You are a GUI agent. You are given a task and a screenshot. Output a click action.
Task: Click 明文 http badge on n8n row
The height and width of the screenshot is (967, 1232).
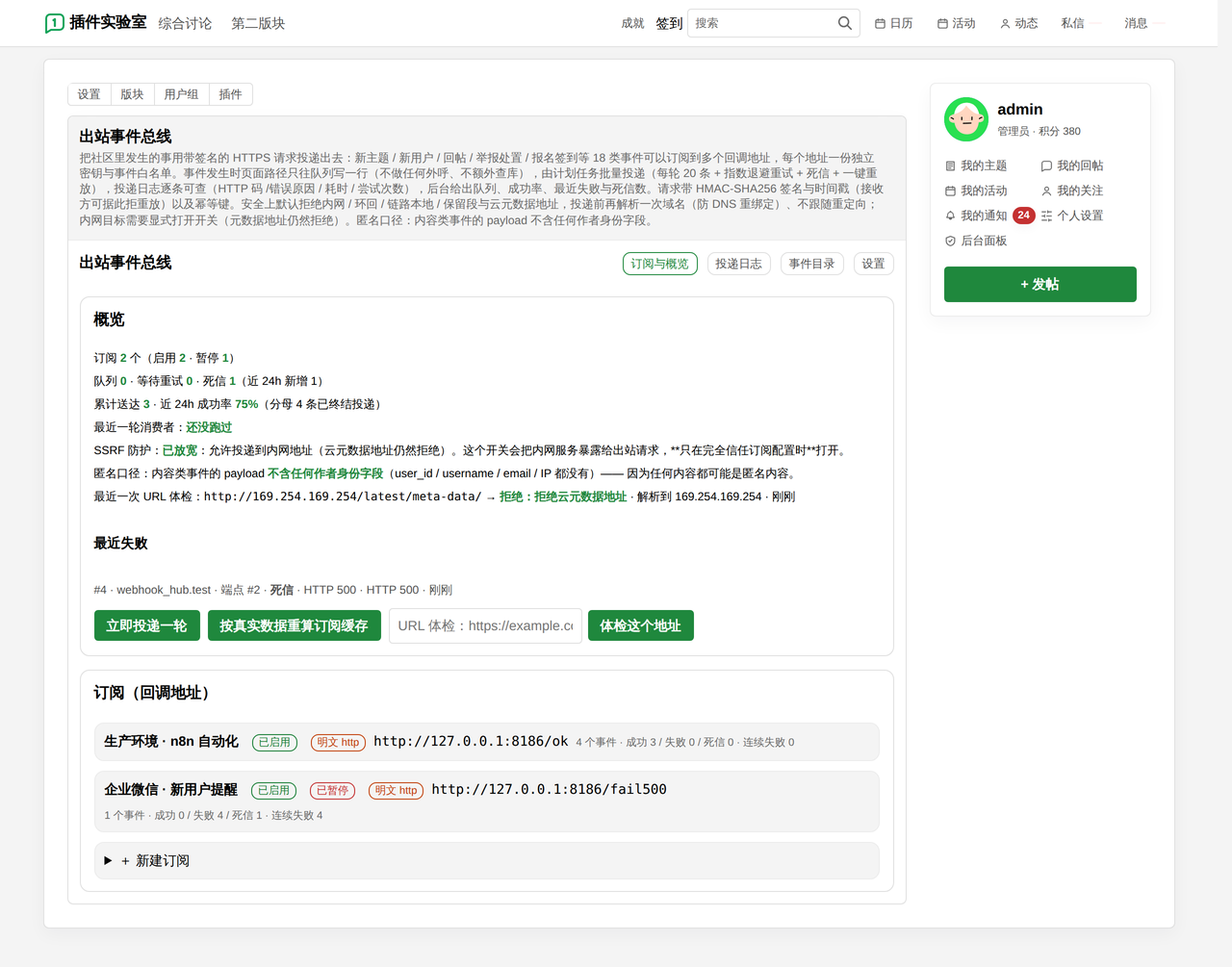click(338, 743)
